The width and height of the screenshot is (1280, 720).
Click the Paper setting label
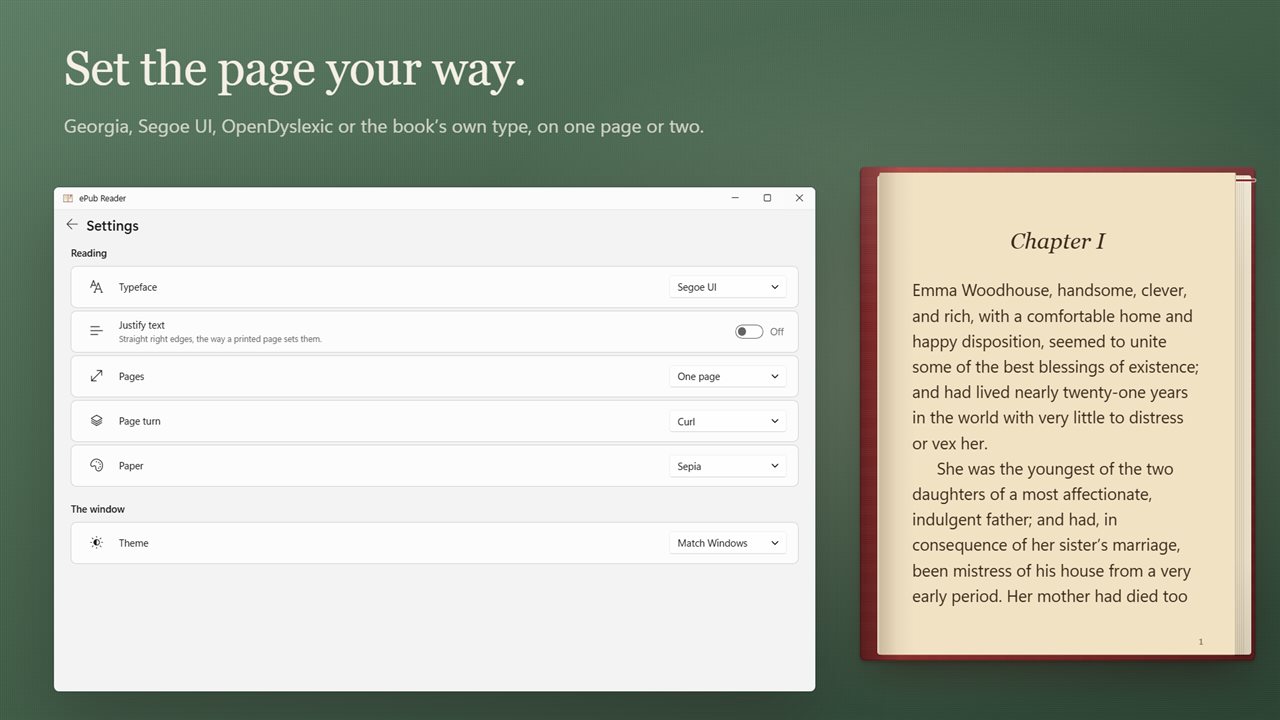tap(131, 466)
